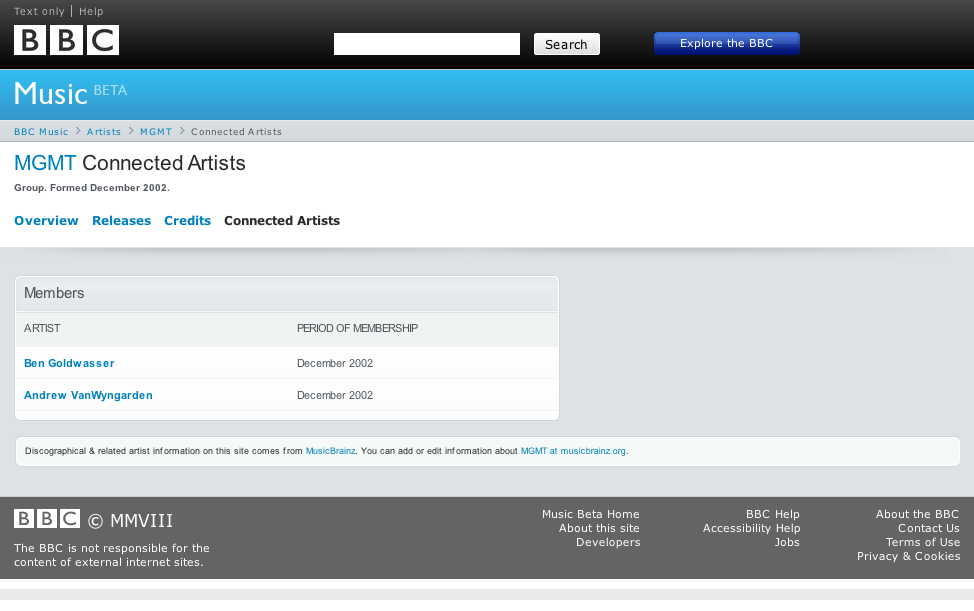Image resolution: width=974 pixels, height=611 pixels.
Task: Open Accessibility Help footer link
Action: click(x=752, y=528)
